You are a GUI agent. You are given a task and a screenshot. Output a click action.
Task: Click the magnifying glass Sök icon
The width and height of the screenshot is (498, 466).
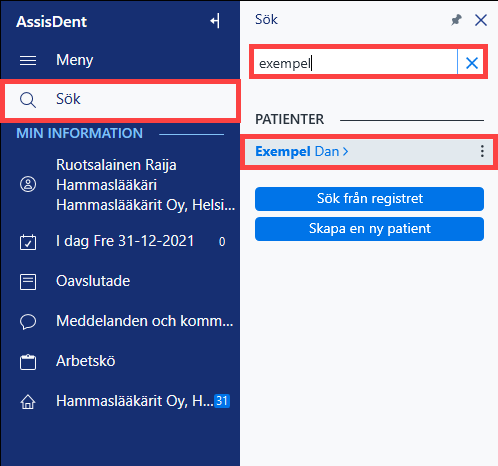(28, 100)
